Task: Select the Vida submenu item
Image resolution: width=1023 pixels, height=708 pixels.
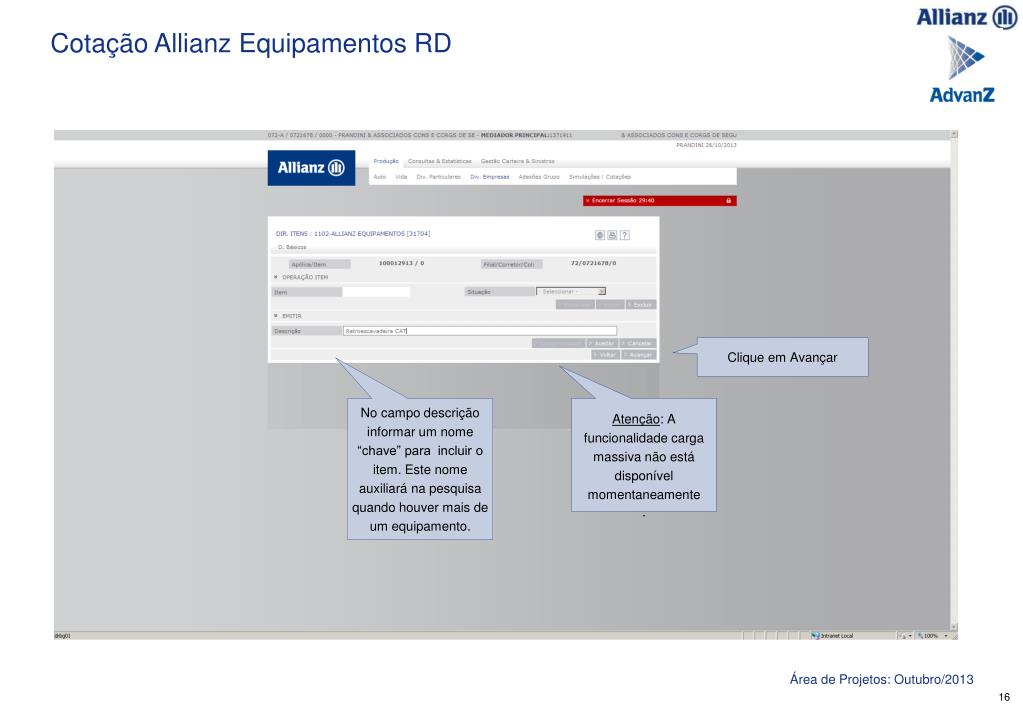Action: [401, 177]
